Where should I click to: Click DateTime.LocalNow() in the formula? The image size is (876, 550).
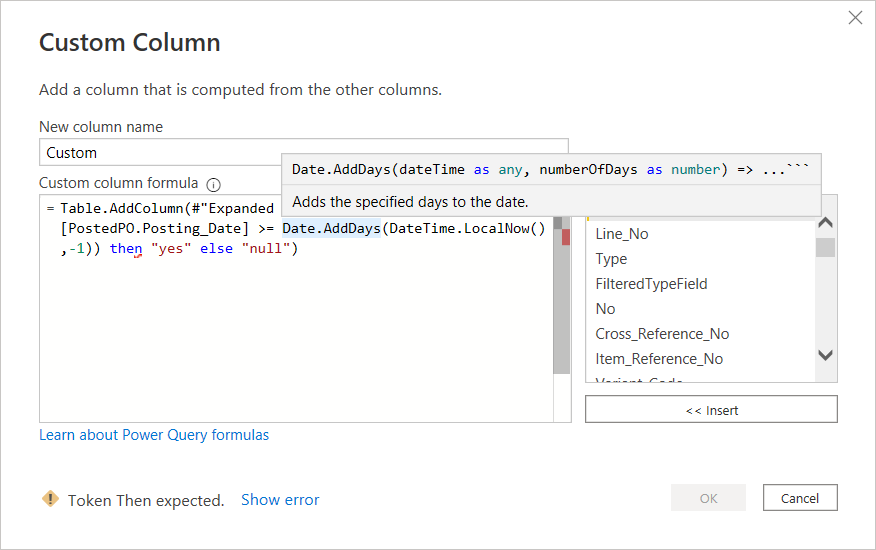click(x=467, y=229)
